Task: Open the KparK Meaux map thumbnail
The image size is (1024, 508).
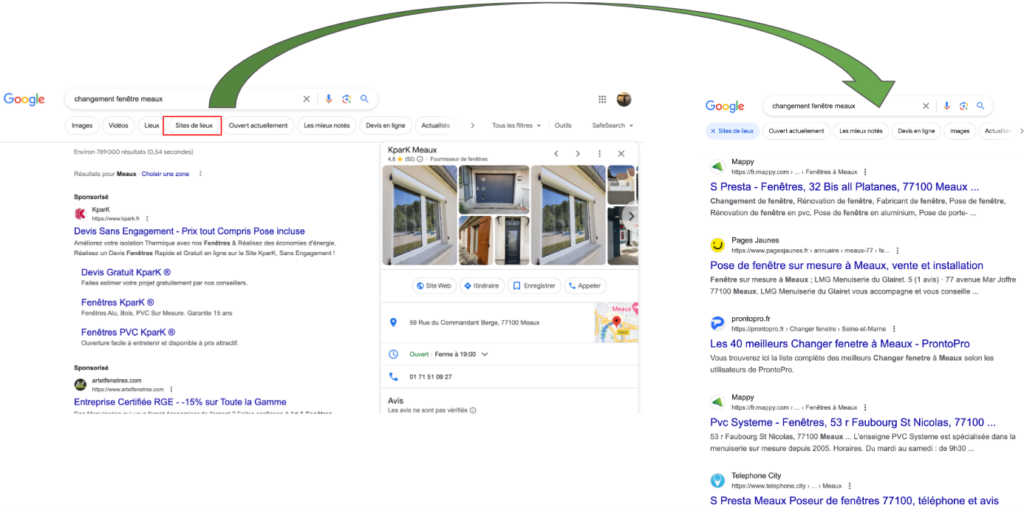Action: pos(616,323)
